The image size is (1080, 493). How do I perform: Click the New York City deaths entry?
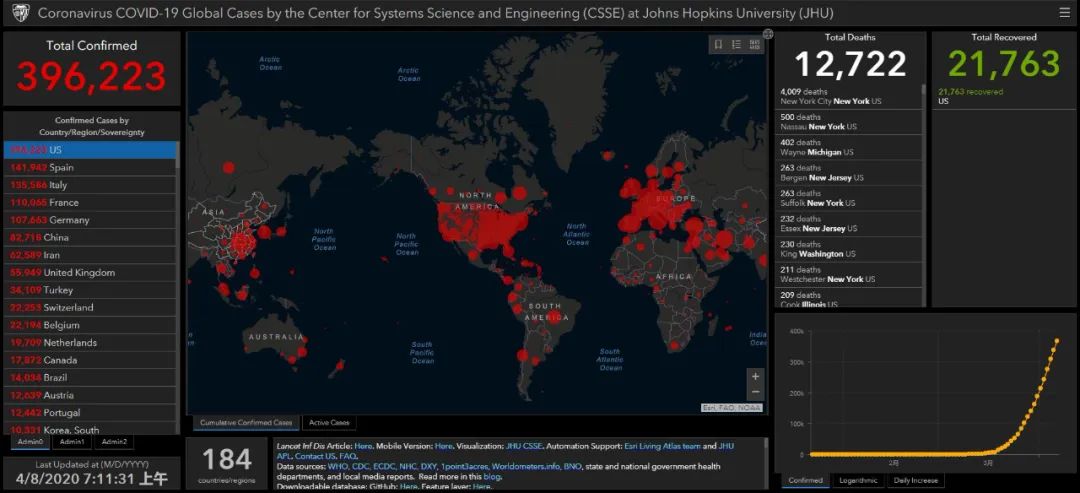pyautogui.click(x=849, y=96)
